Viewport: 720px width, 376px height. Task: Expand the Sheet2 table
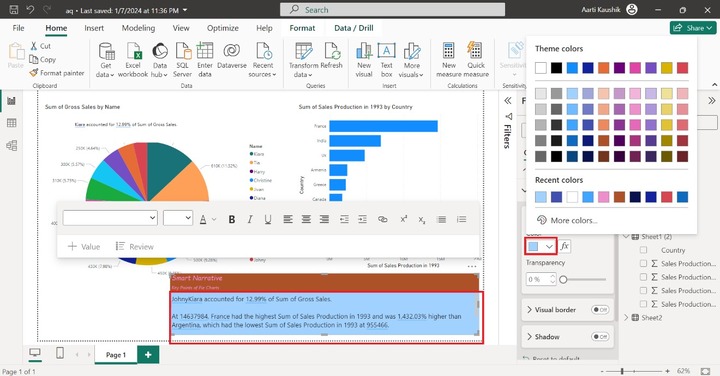tap(626, 318)
